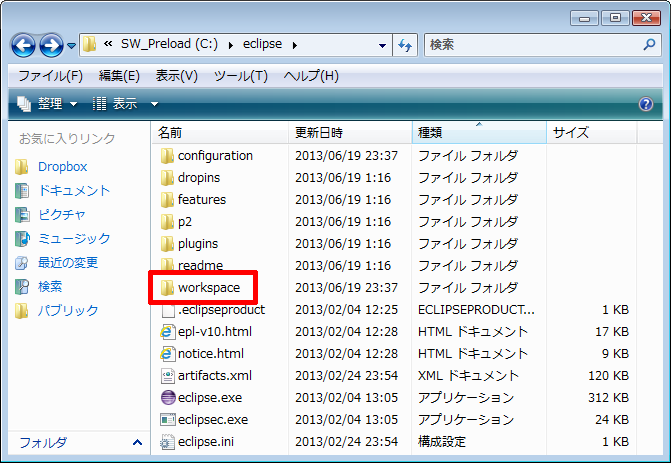
Task: Click the eclipse.ini gear file icon
Action: click(x=167, y=442)
